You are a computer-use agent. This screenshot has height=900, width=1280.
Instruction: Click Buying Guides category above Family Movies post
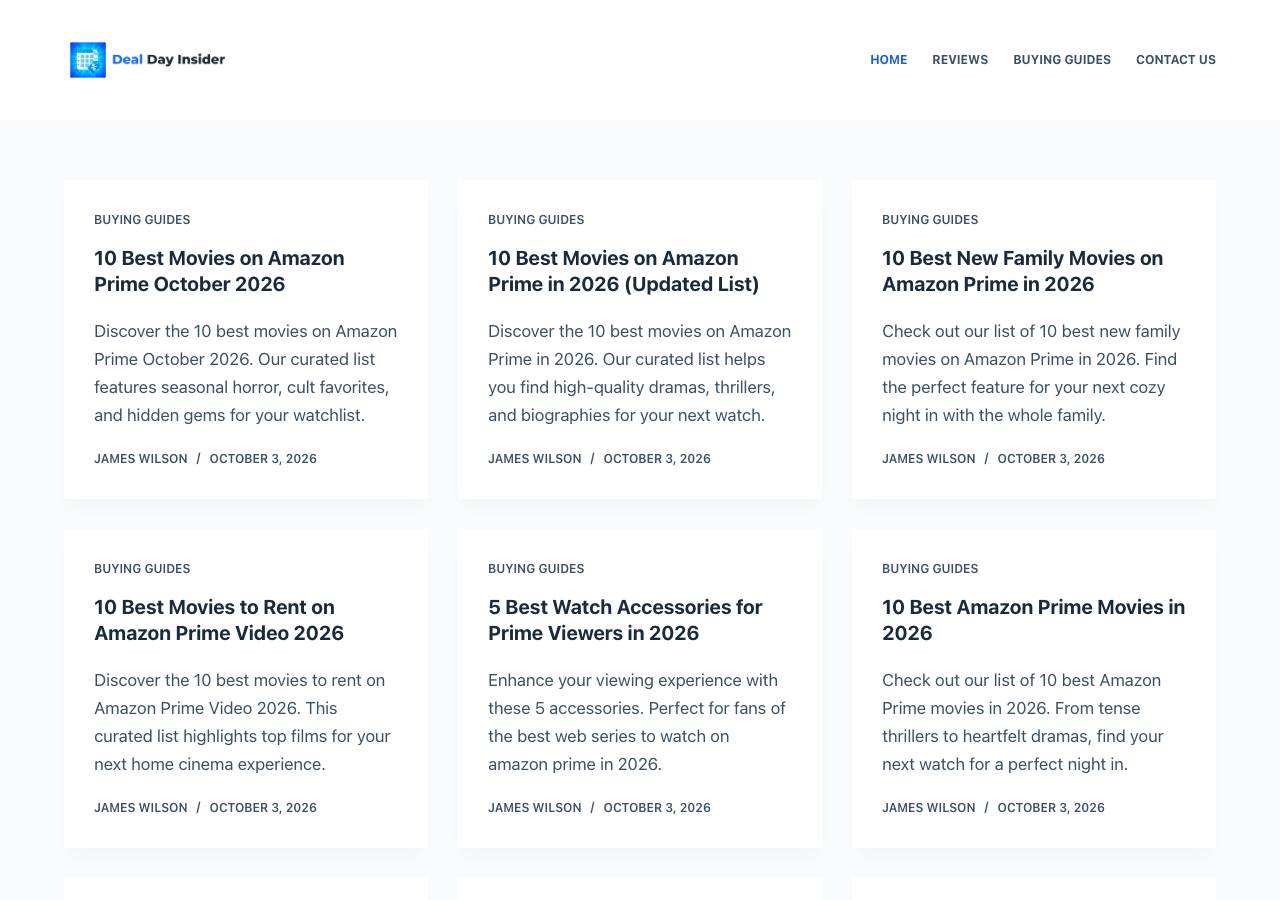coord(930,220)
